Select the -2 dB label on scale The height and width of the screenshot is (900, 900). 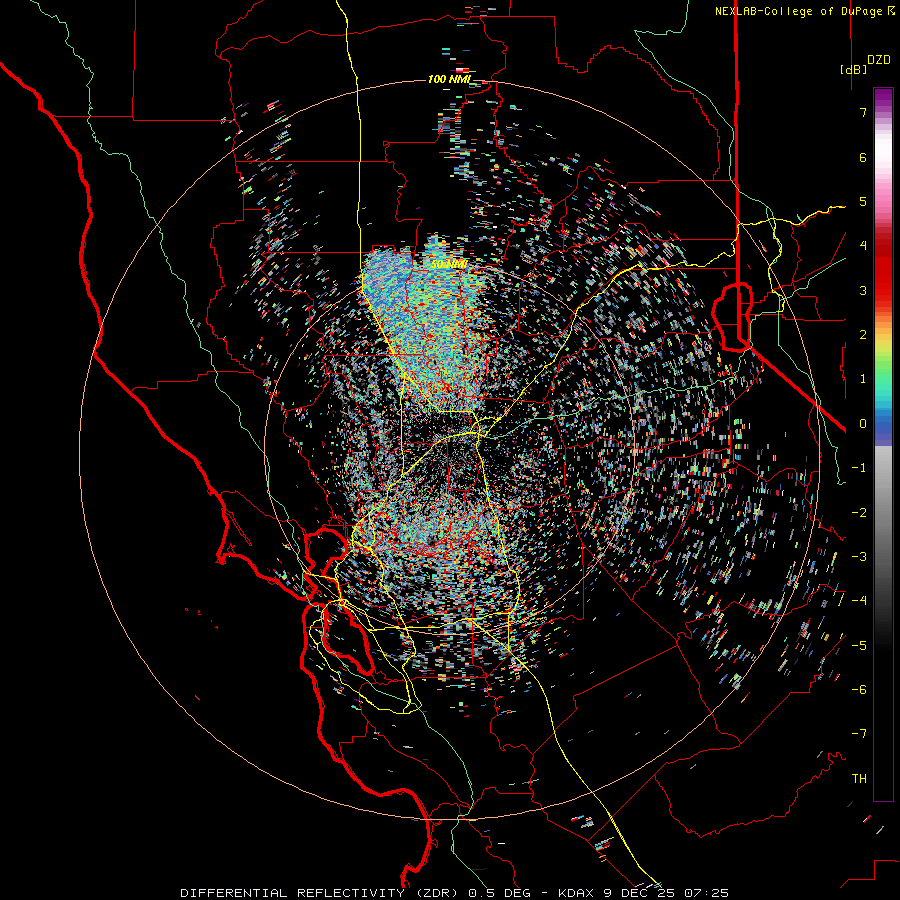pos(859,513)
